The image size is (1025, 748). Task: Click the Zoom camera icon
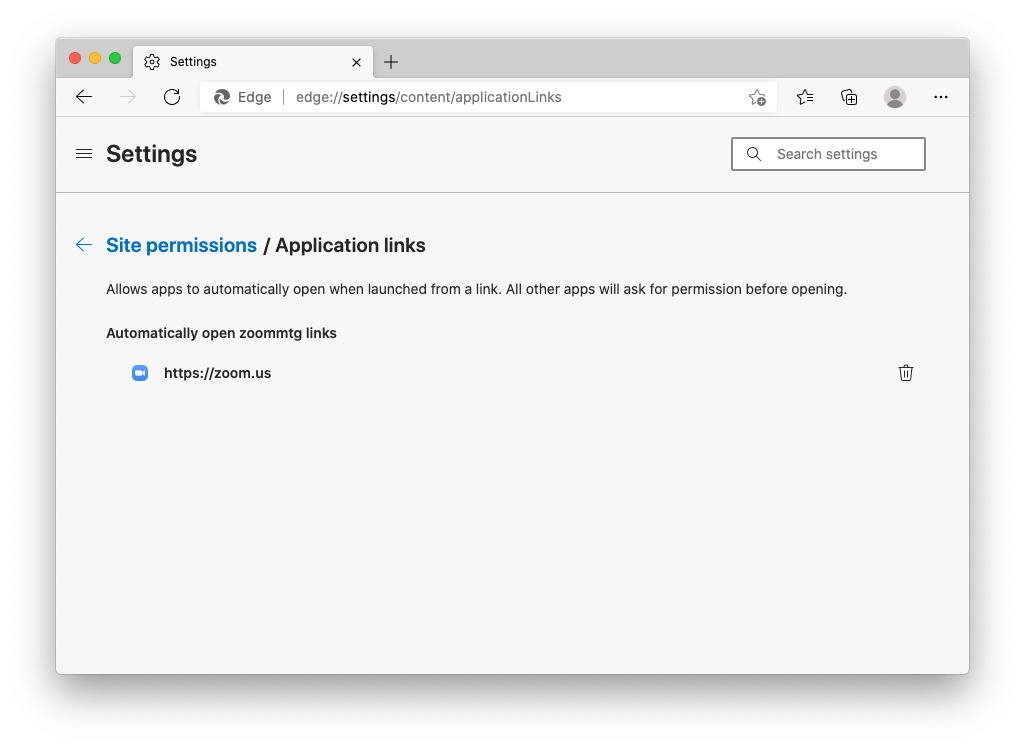[140, 373]
